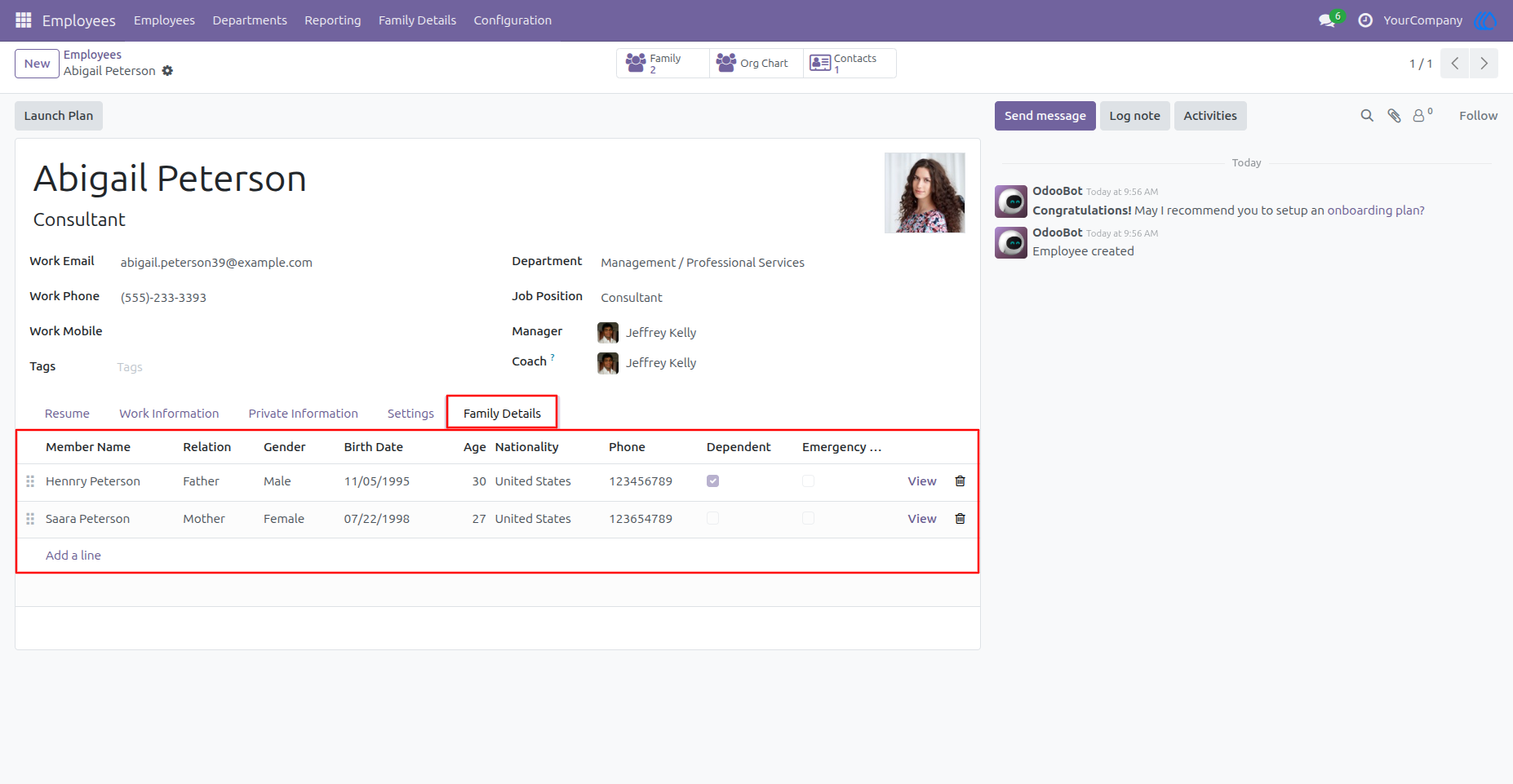Open the Contacts smart button

[x=850, y=63]
